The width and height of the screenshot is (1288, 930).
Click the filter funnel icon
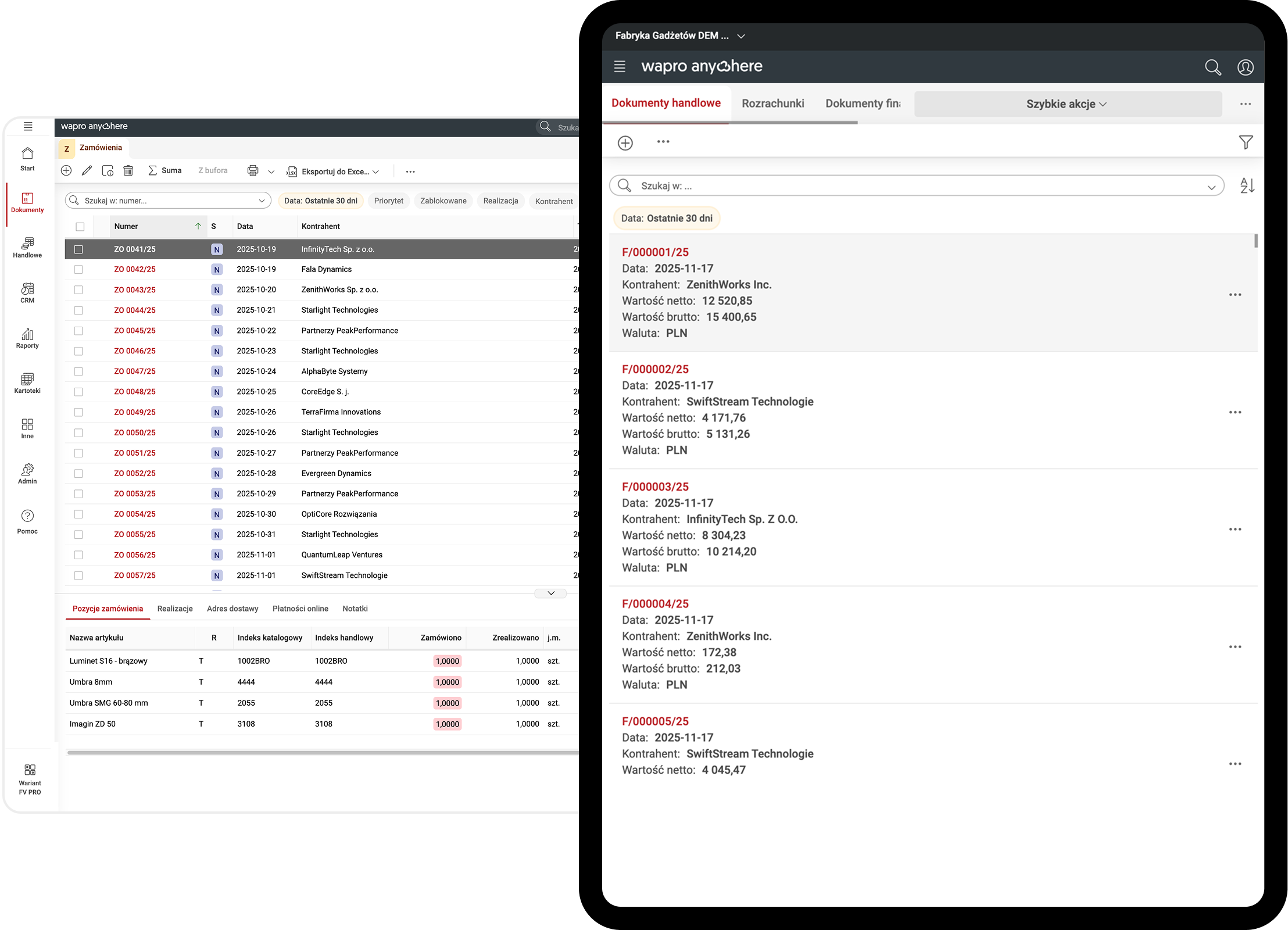coord(1246,142)
